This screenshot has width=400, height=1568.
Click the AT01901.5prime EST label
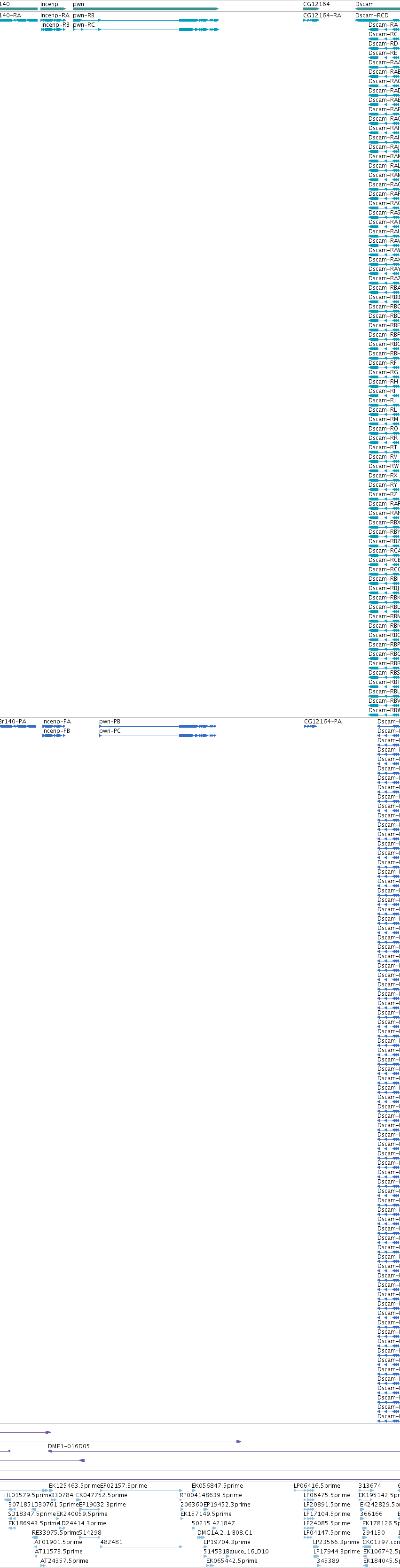pyautogui.click(x=58, y=1543)
